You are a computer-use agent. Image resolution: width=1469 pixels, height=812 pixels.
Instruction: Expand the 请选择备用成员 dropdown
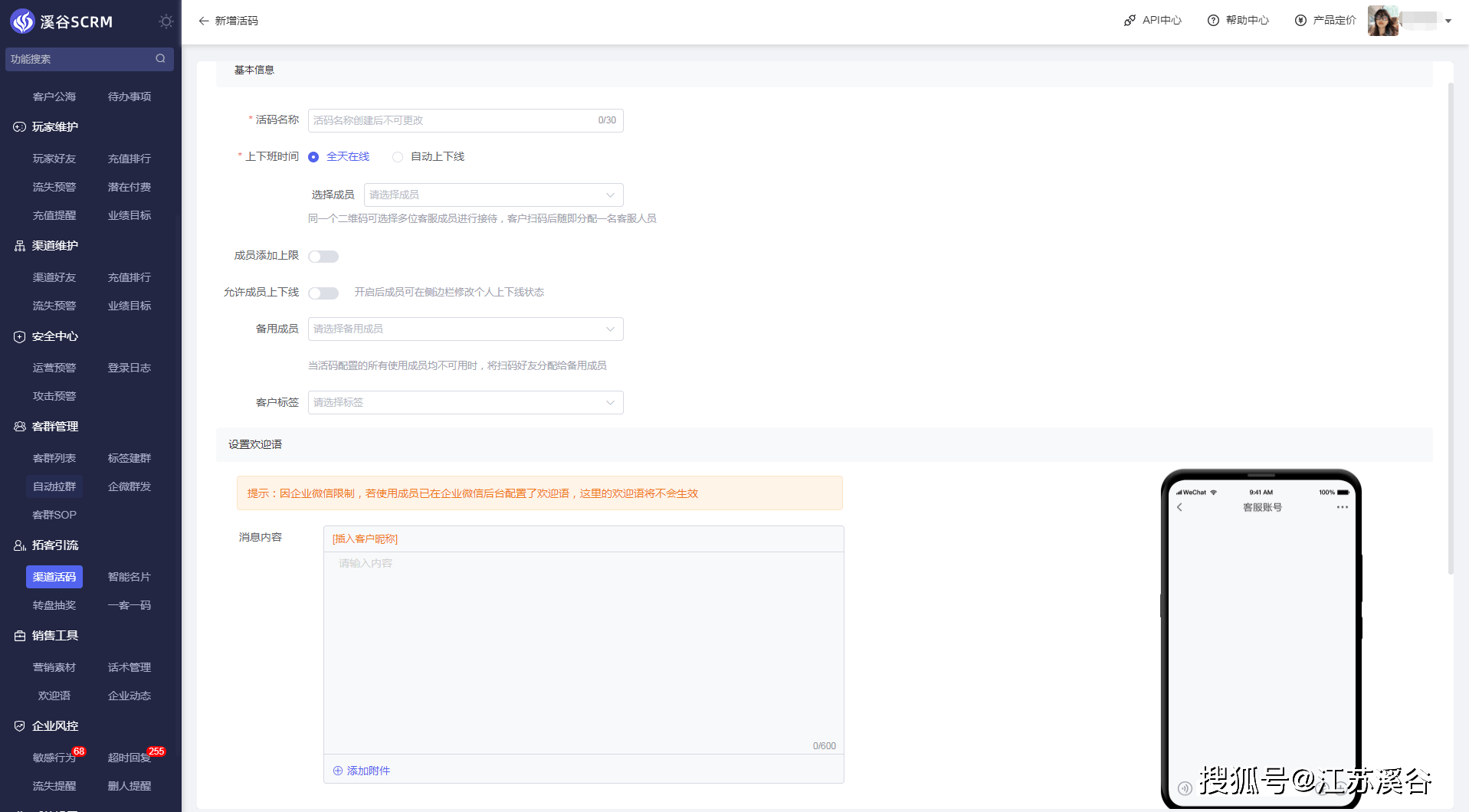(466, 329)
